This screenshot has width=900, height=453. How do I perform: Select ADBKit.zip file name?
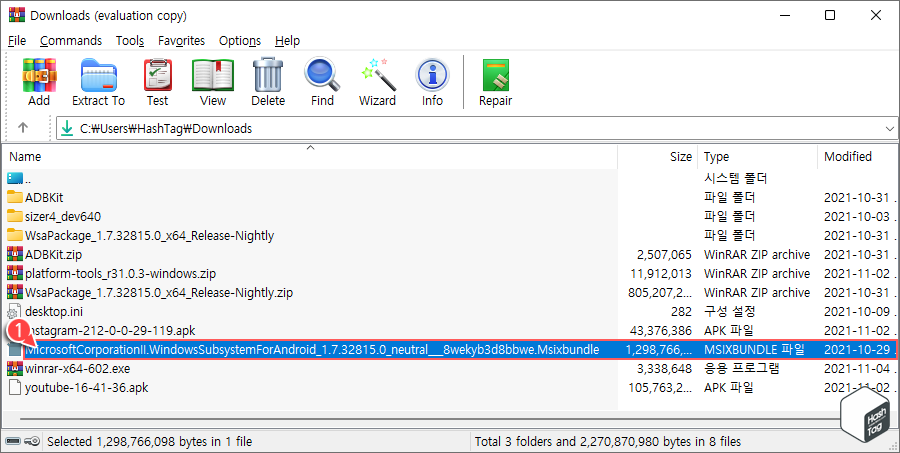(x=53, y=254)
